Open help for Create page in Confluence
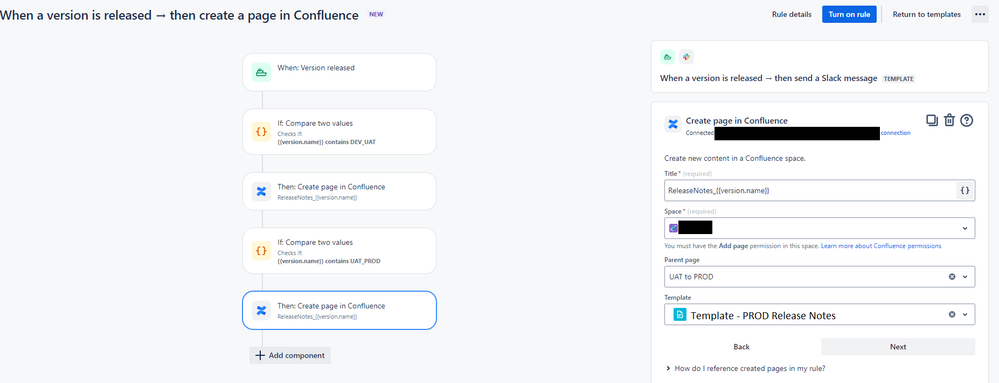Viewport: 999px width, 383px height. (x=967, y=120)
